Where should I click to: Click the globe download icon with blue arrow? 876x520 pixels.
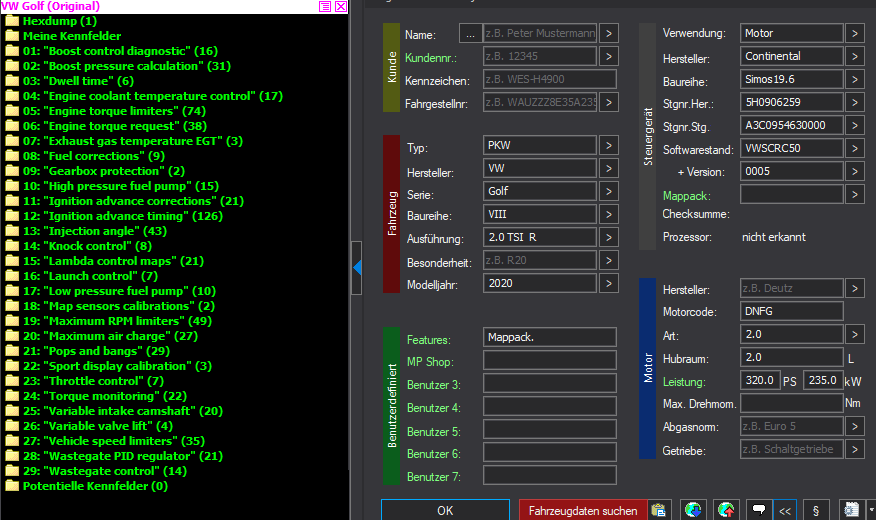coord(693,510)
